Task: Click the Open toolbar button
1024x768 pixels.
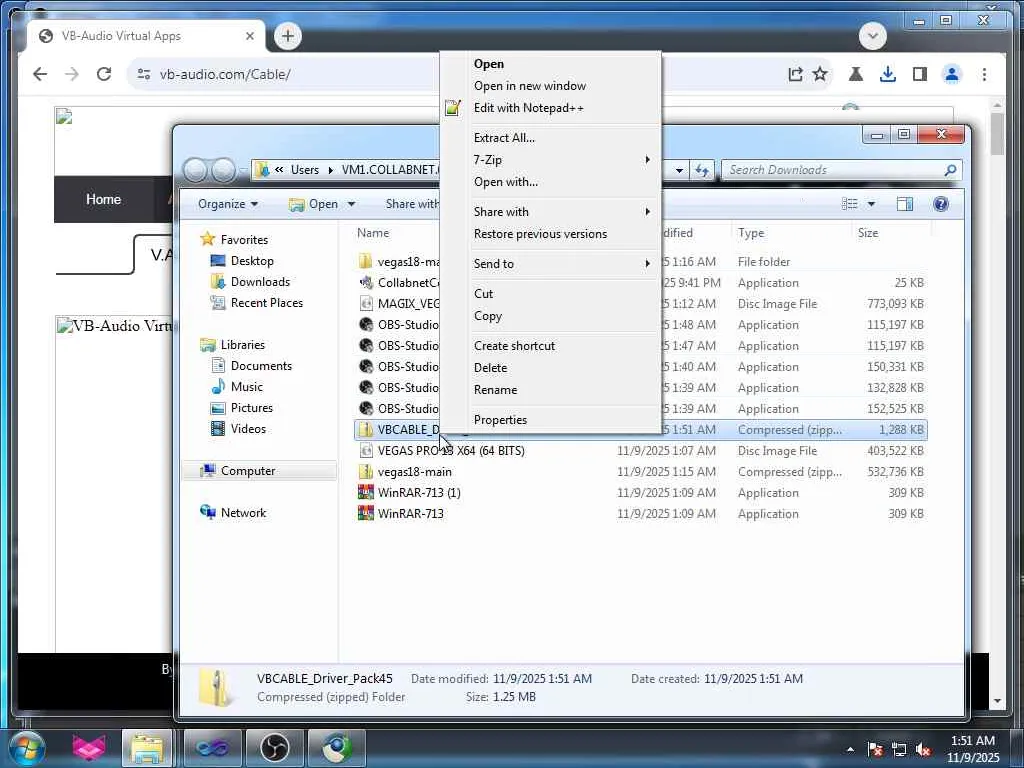Action: [314, 204]
